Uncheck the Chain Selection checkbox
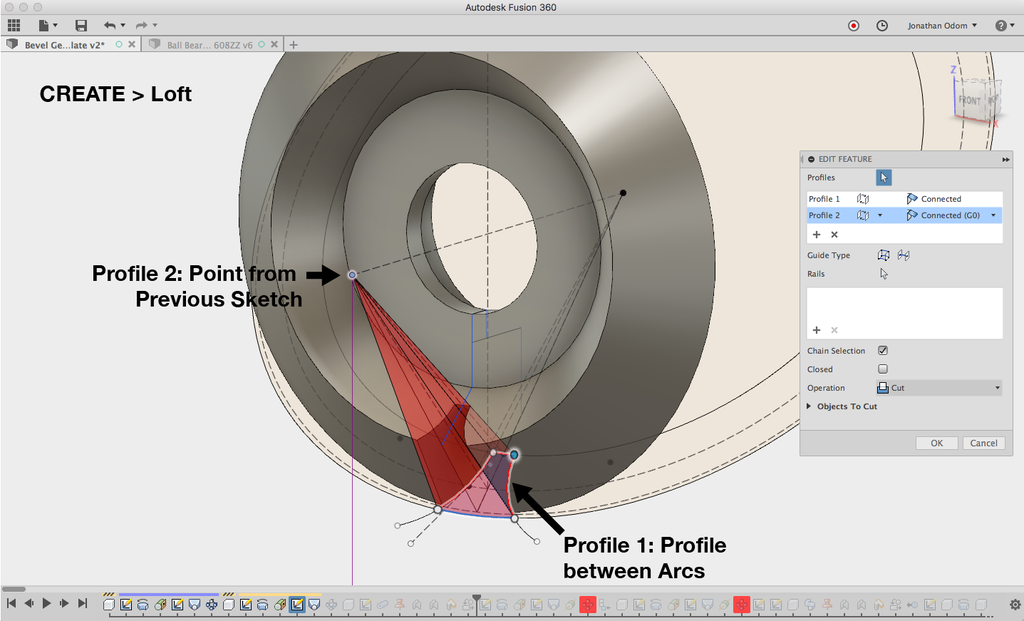The image size is (1024, 621). point(883,351)
